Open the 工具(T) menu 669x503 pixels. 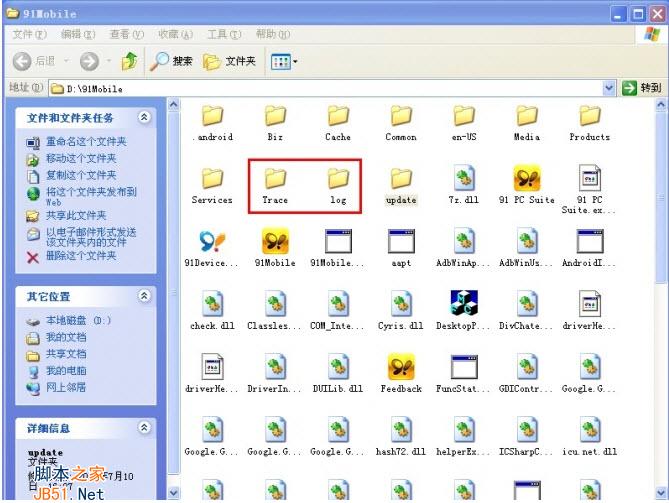pyautogui.click(x=224, y=34)
